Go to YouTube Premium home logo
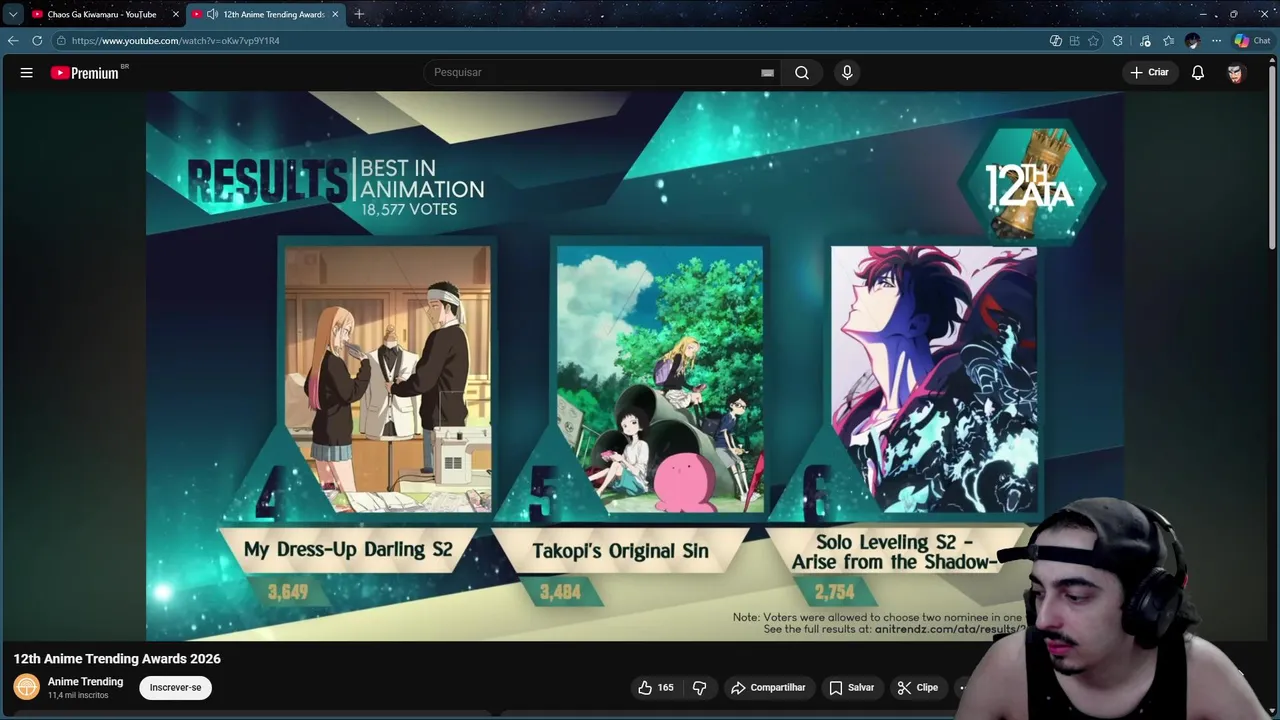 point(86,72)
